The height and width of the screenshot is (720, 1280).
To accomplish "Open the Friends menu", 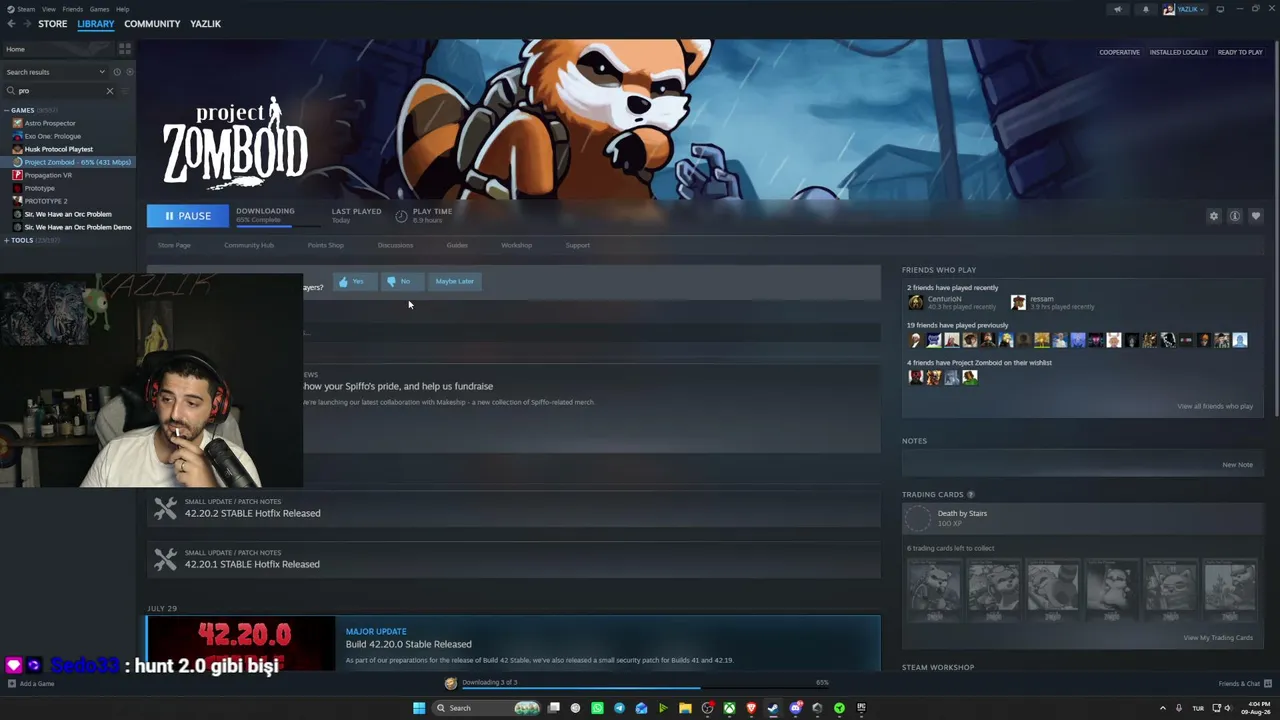I will coord(72,9).
